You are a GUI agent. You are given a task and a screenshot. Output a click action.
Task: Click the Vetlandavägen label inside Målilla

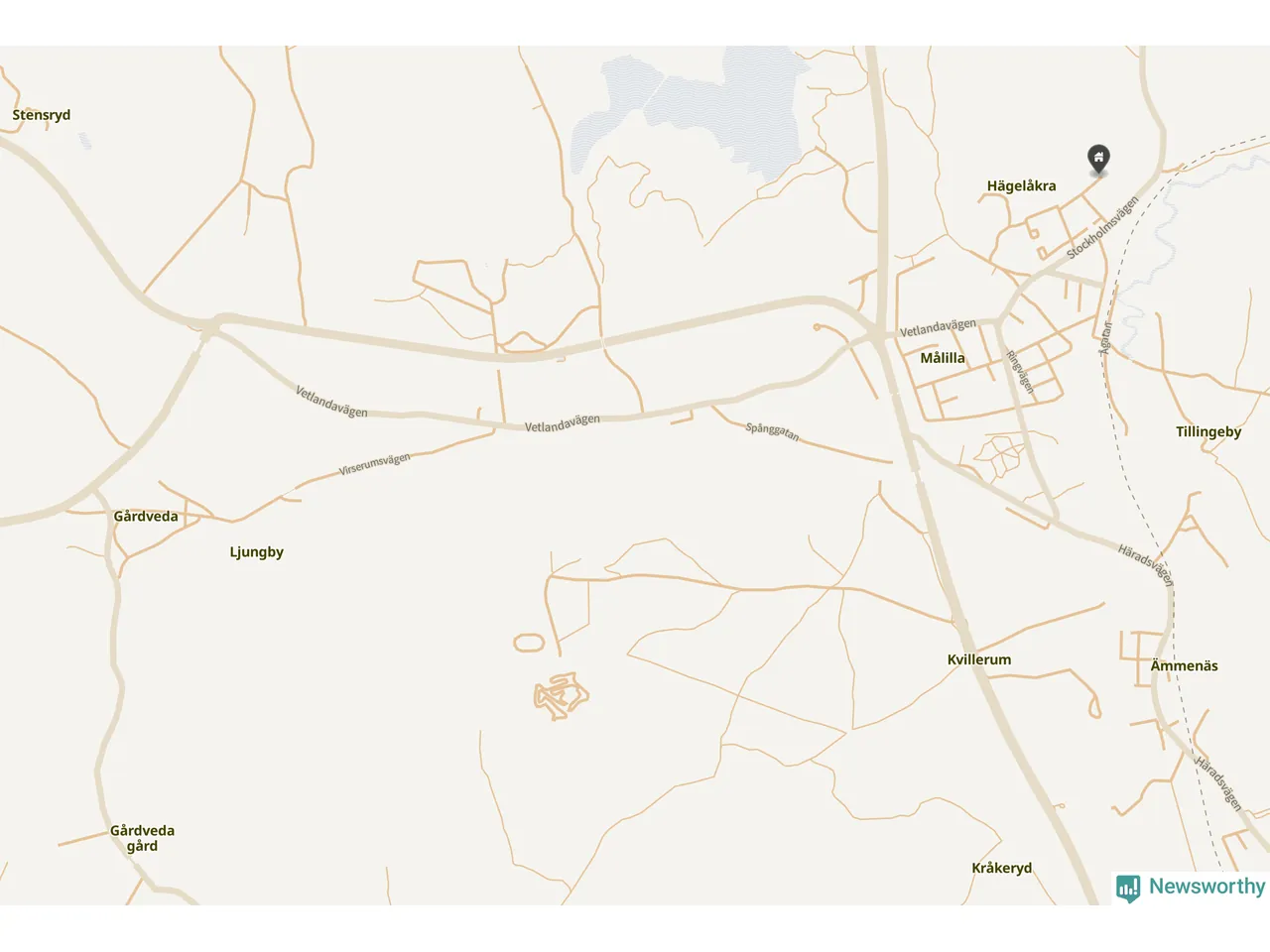point(938,327)
